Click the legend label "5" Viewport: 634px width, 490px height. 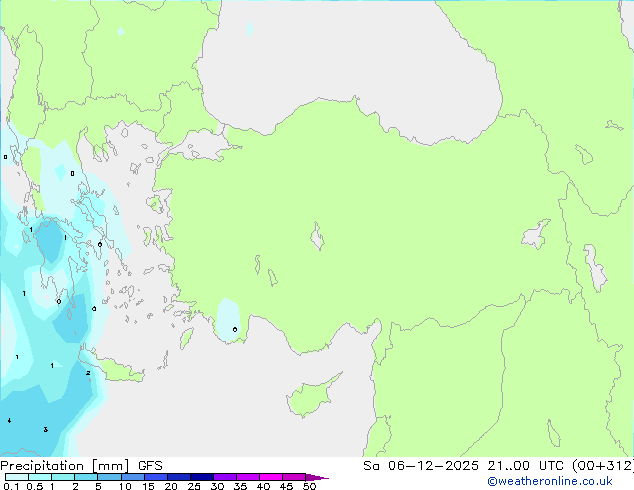click(98, 486)
